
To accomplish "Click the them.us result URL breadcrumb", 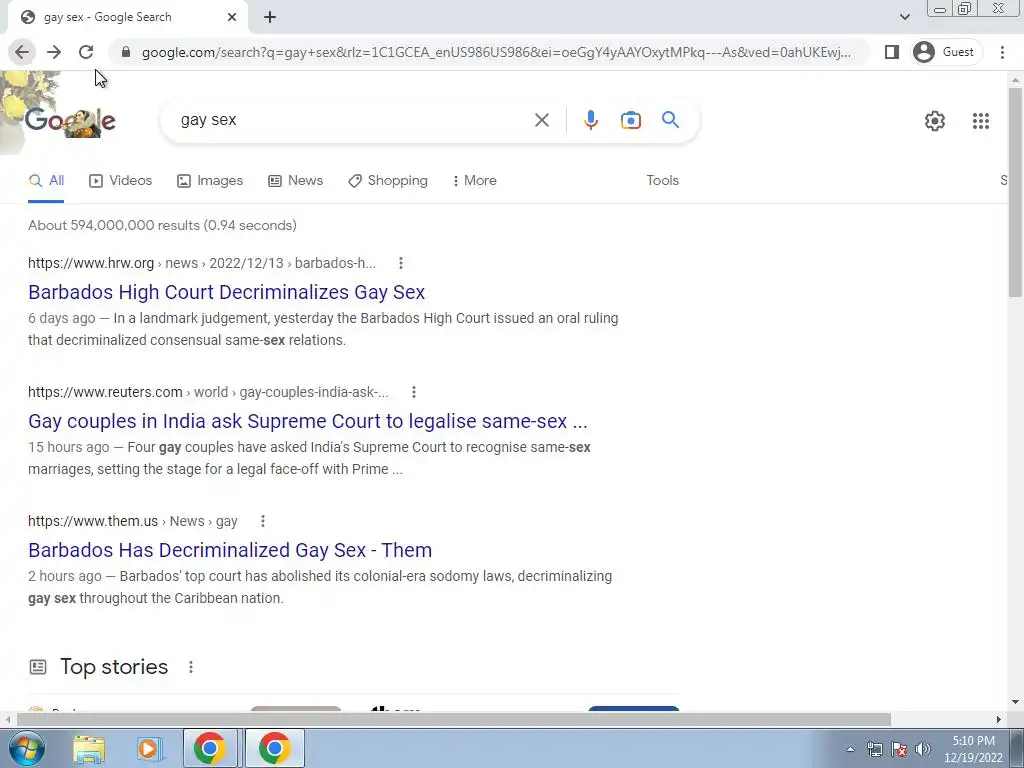I will pos(133,521).
